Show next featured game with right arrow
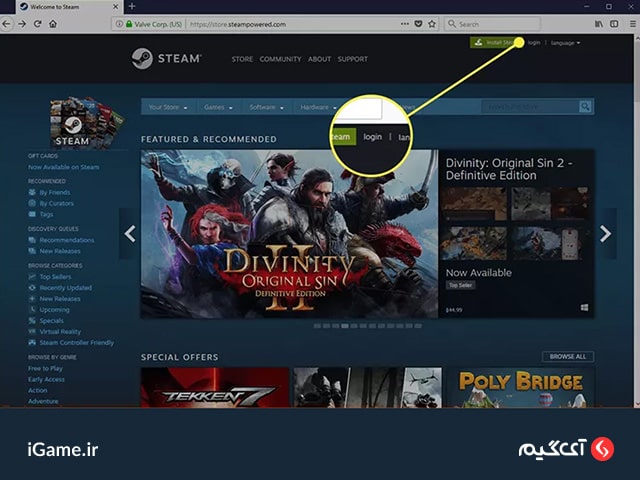This screenshot has width=640, height=480. coord(606,234)
